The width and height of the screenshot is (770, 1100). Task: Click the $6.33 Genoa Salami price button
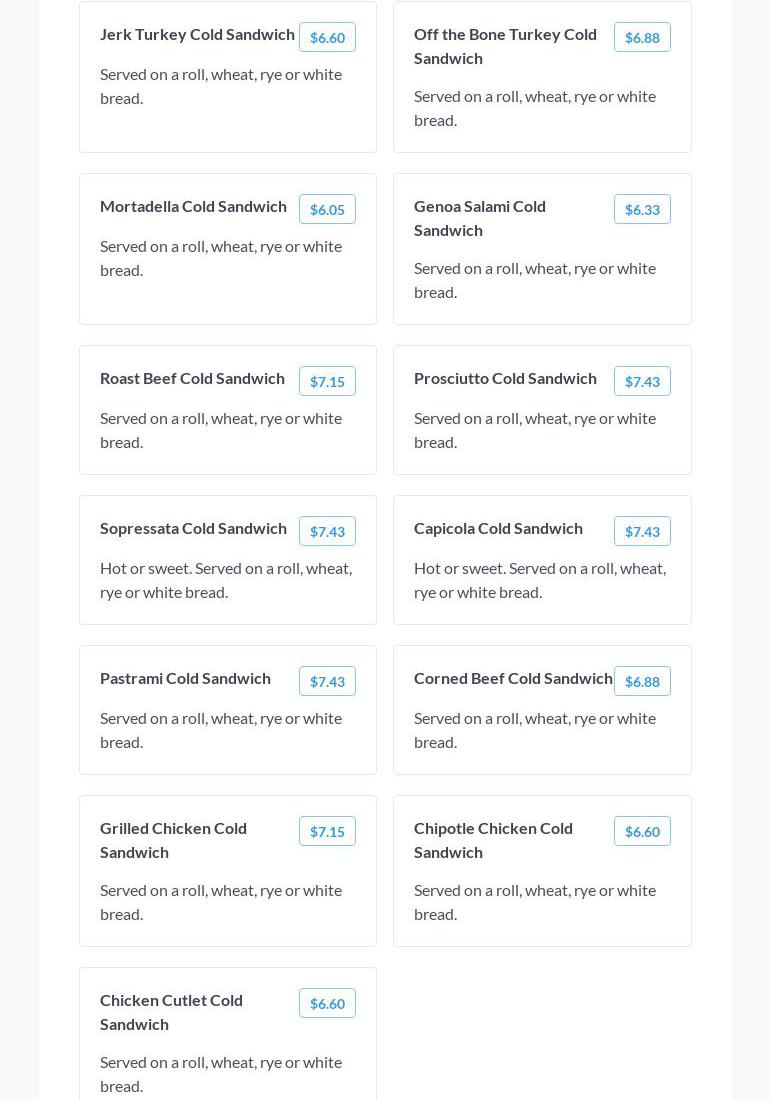(x=642, y=209)
